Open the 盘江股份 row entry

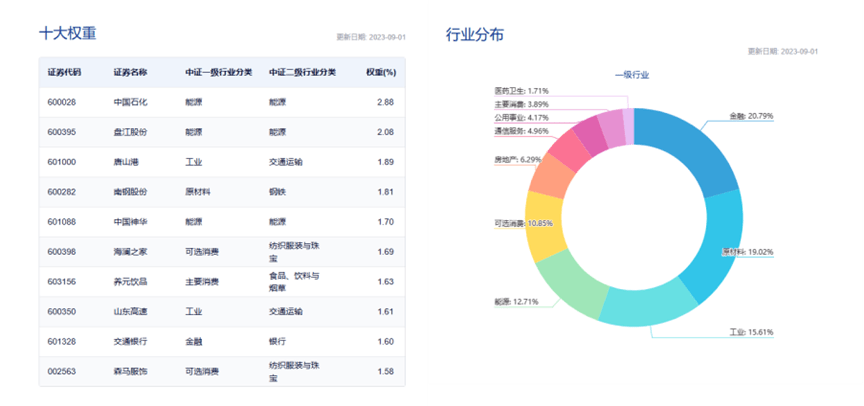click(130, 133)
